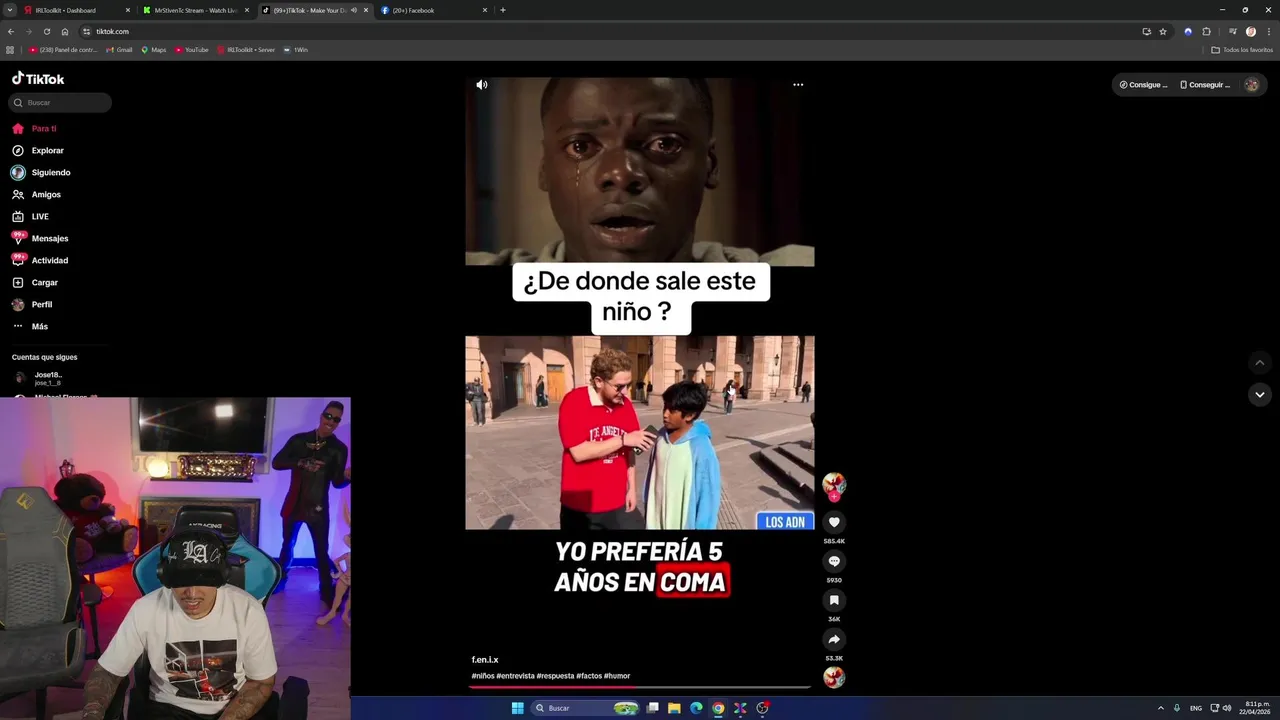The height and width of the screenshot is (720, 1280).
Task: Open Explorar in the sidebar
Action: (38, 151)
